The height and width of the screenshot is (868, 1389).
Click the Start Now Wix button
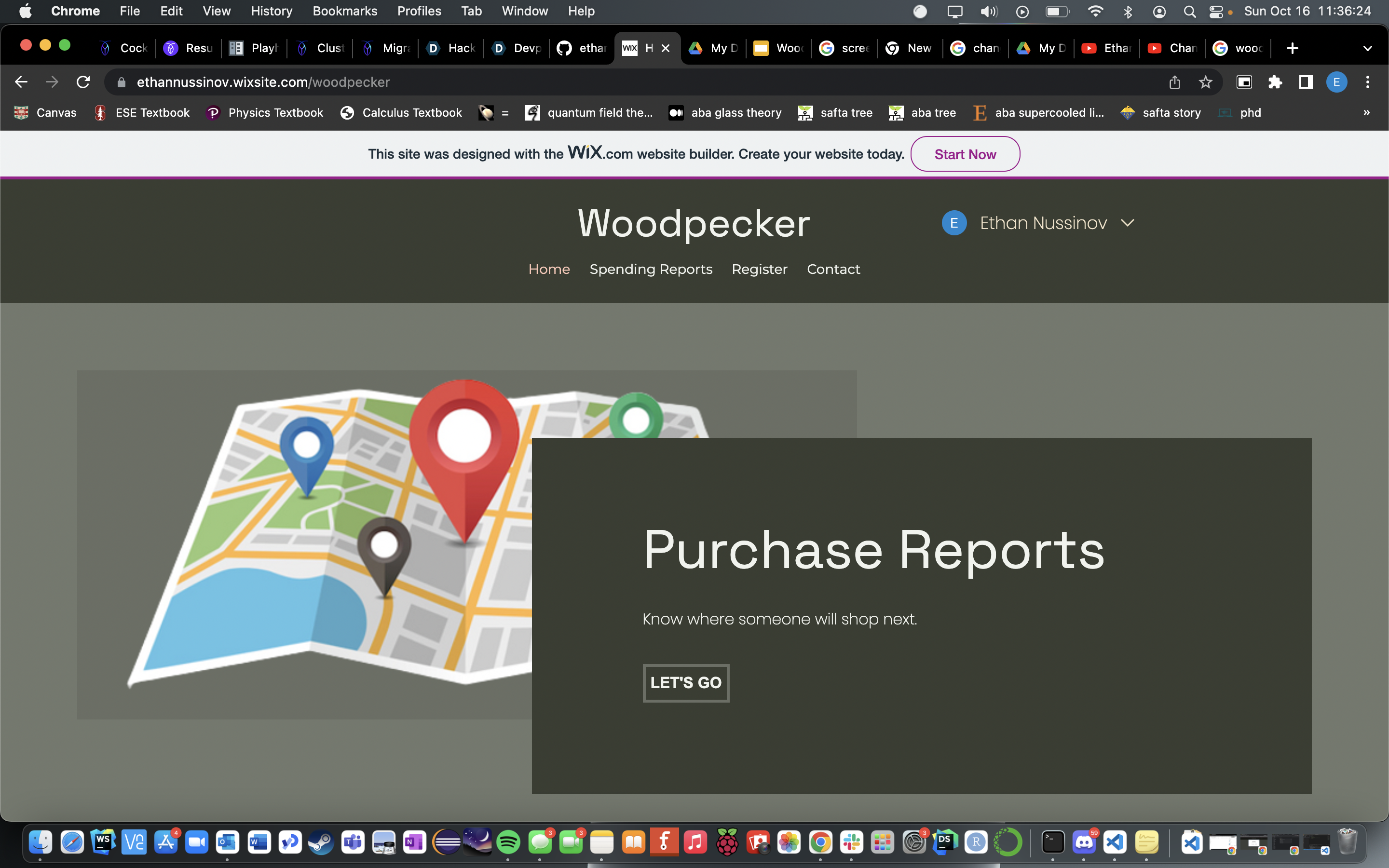[x=965, y=154]
